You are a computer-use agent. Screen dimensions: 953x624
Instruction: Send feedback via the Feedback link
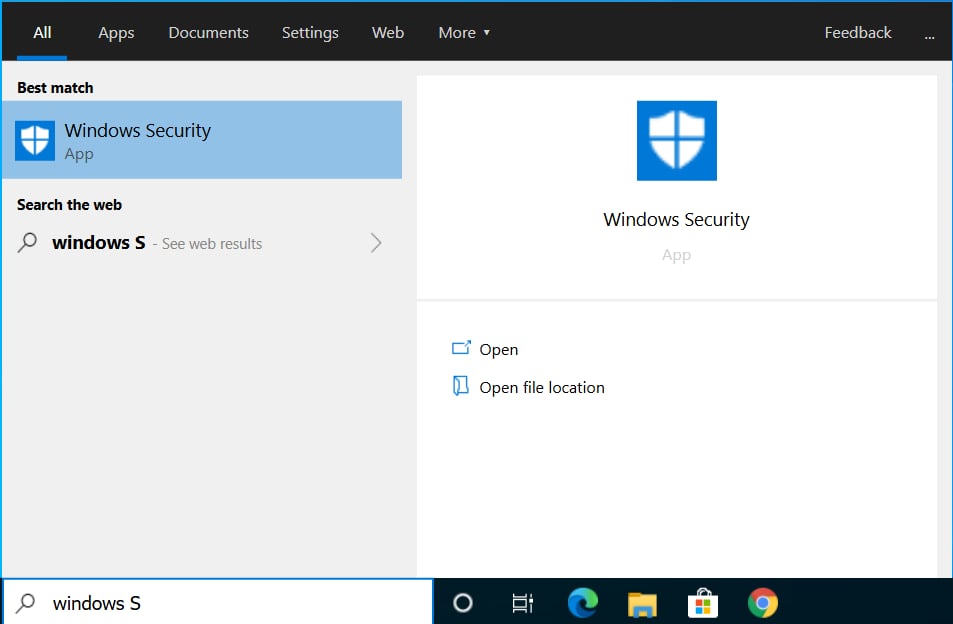pos(857,32)
